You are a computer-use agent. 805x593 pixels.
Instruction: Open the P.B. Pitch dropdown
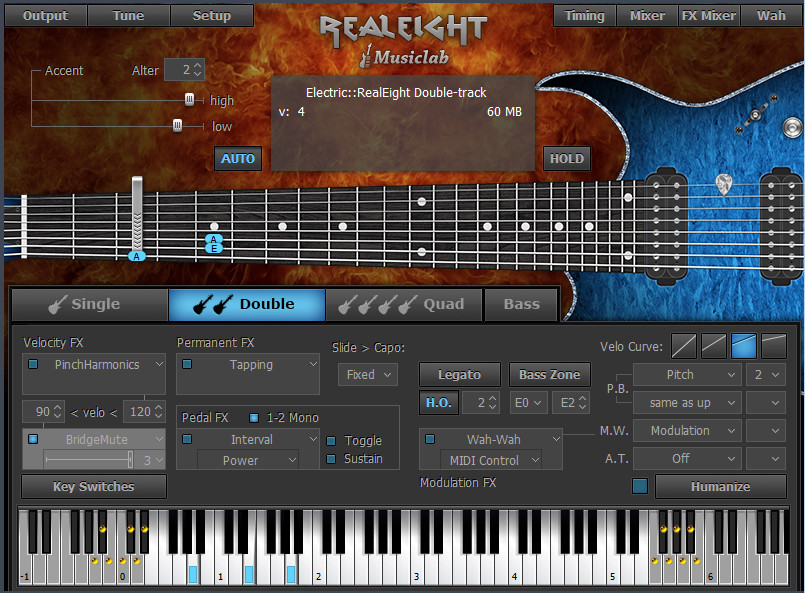(687, 374)
